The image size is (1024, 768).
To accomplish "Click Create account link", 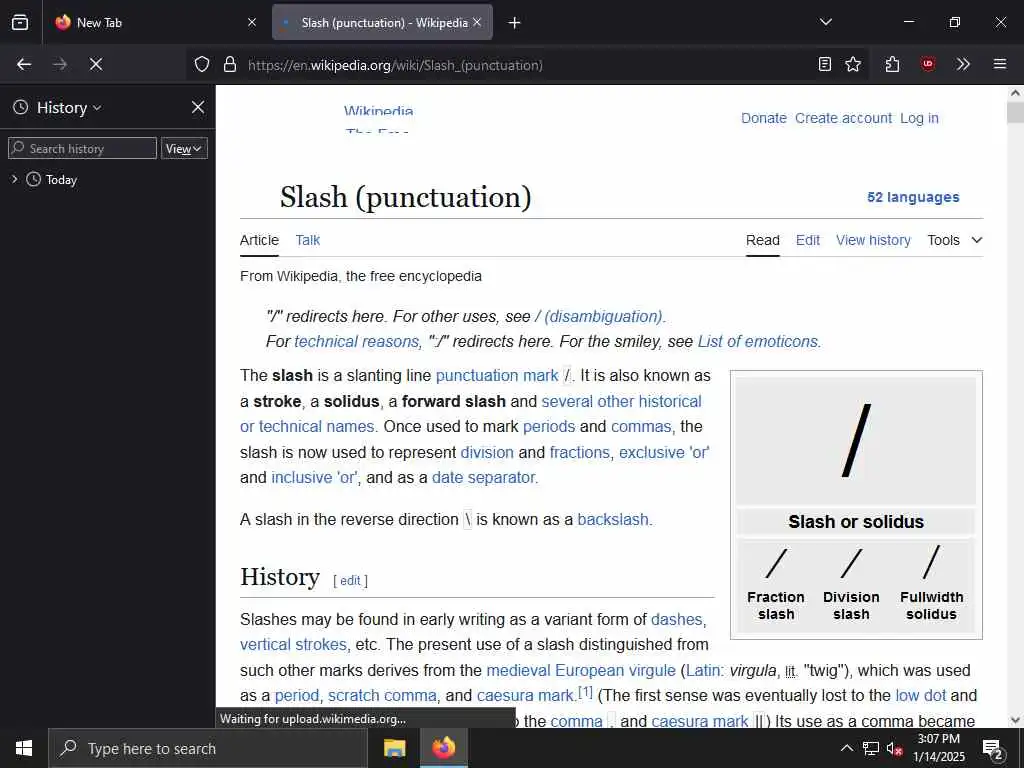I will 843,118.
